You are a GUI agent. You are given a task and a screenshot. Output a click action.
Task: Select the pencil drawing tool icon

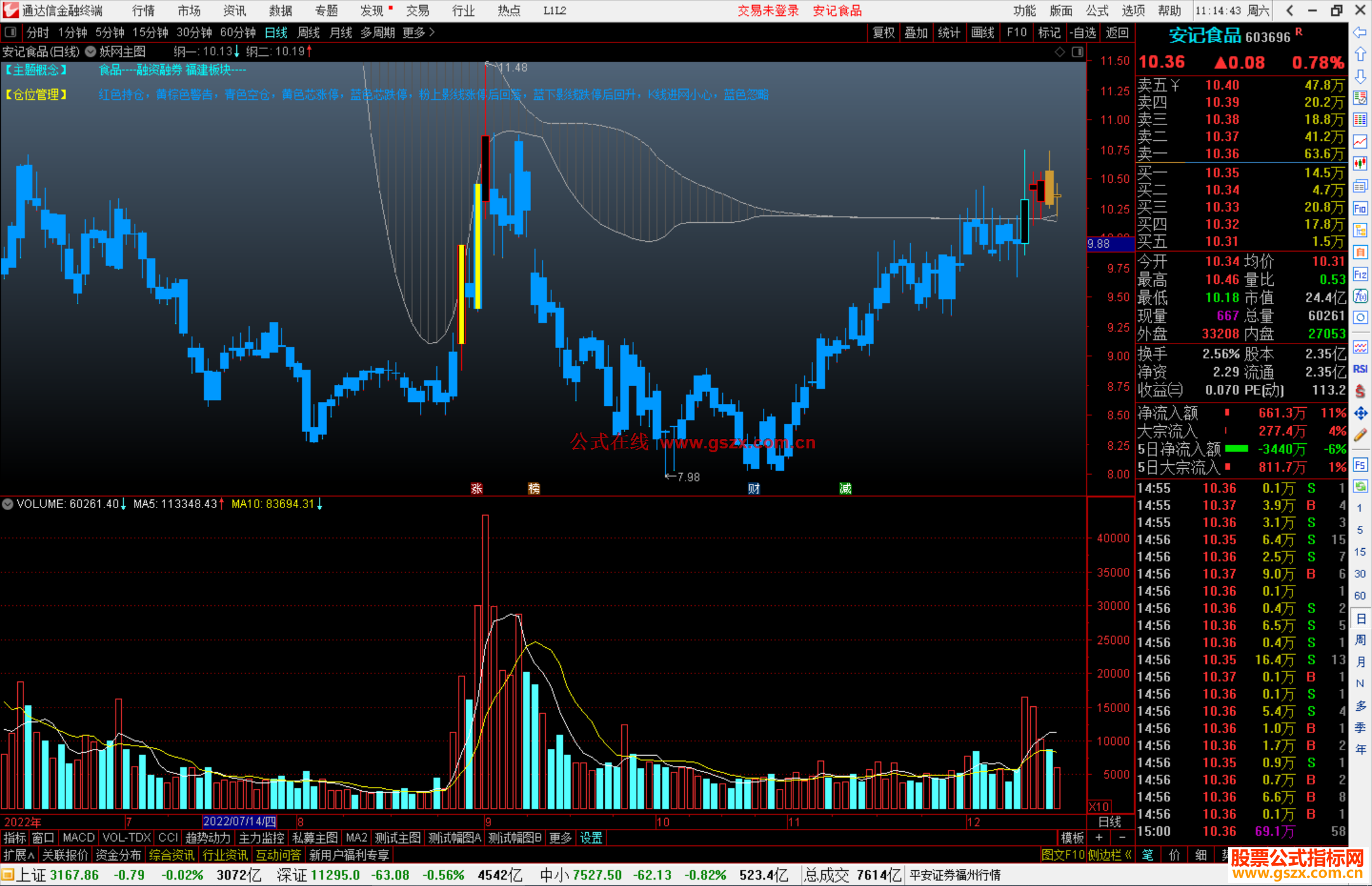1360,436
